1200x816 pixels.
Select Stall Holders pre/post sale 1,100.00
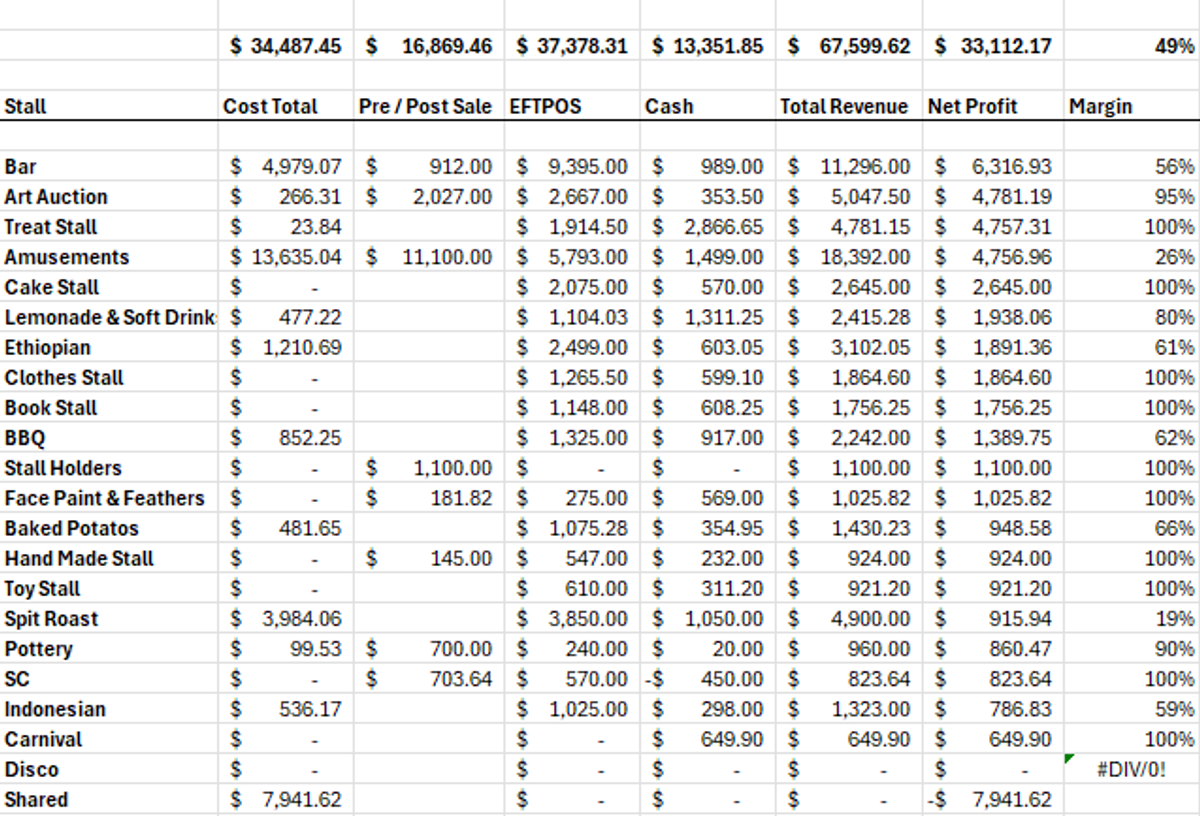click(430, 468)
